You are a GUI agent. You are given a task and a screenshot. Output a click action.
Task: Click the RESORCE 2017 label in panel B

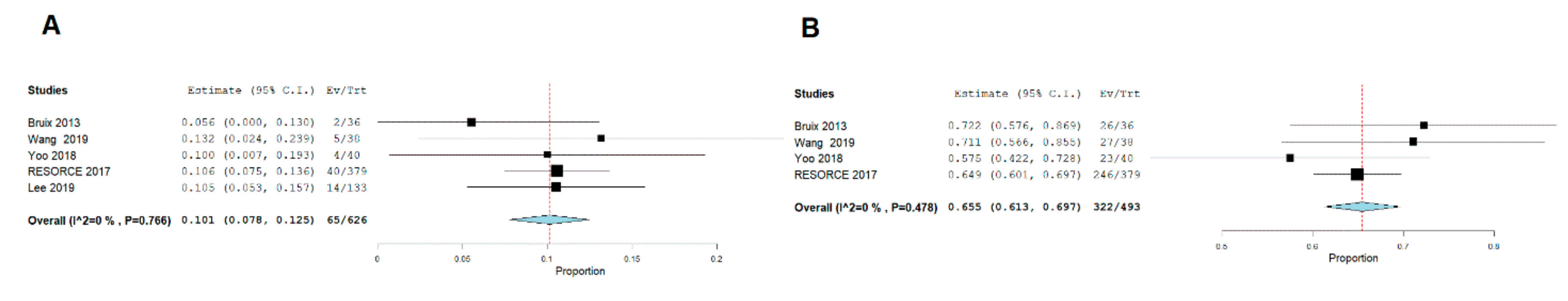point(835,175)
